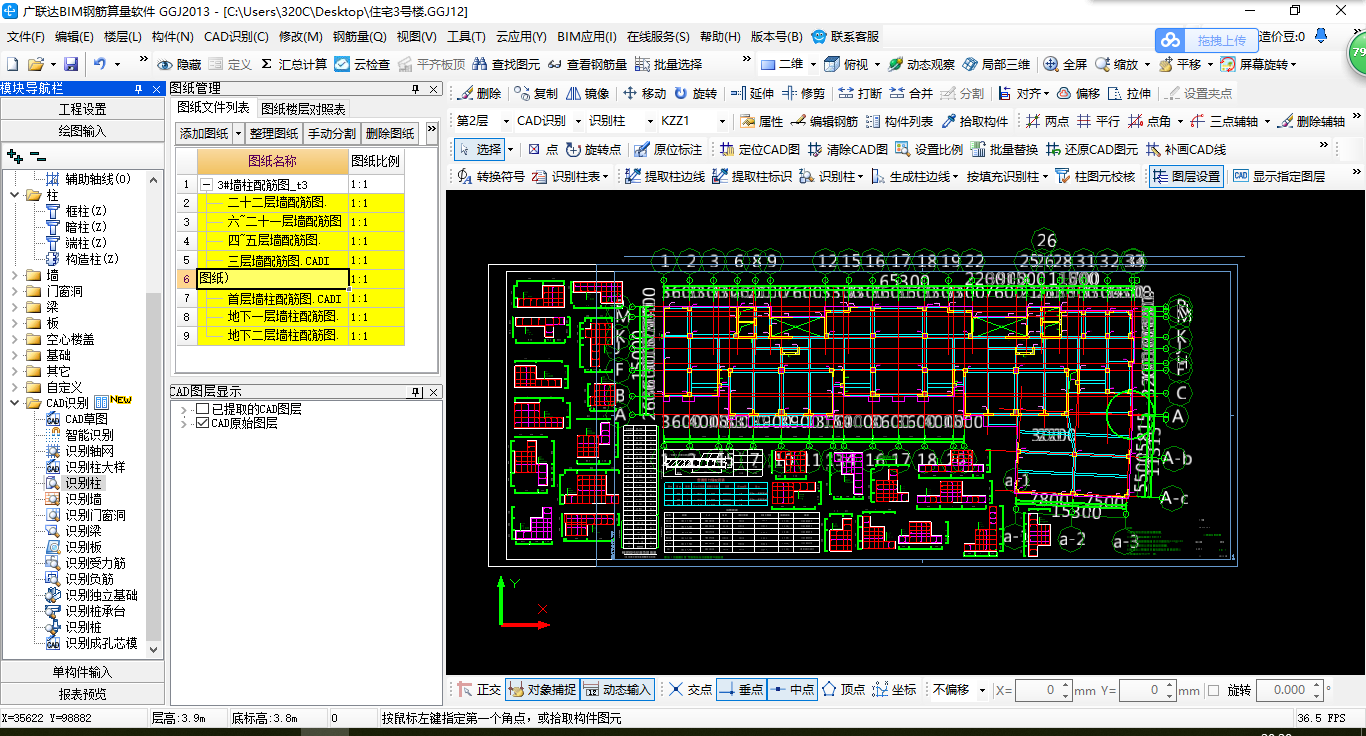
Task: Click the Undo arrow icon
Action: click(100, 64)
